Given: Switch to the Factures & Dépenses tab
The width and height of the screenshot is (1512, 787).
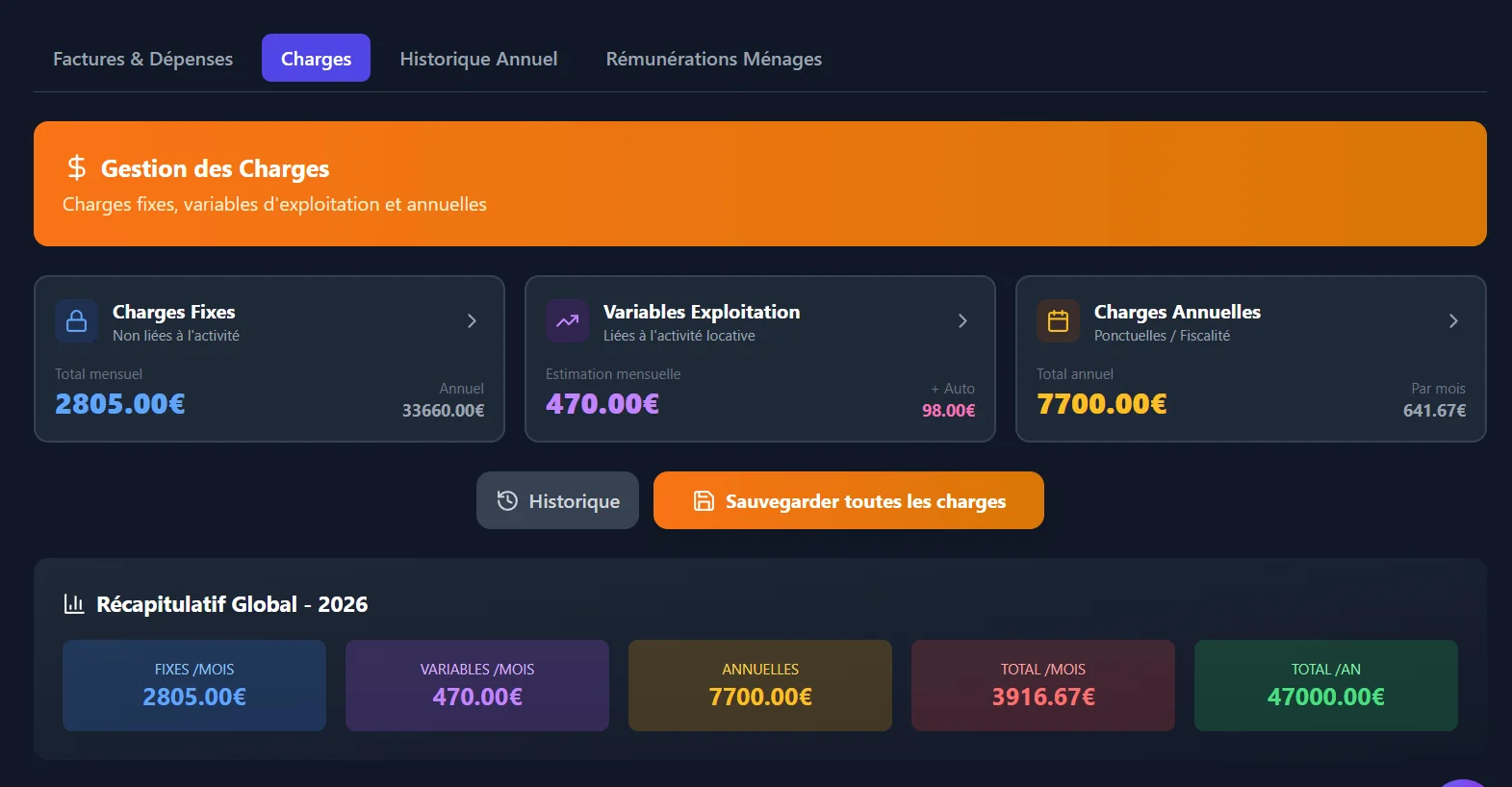Looking at the screenshot, I should pos(142,59).
